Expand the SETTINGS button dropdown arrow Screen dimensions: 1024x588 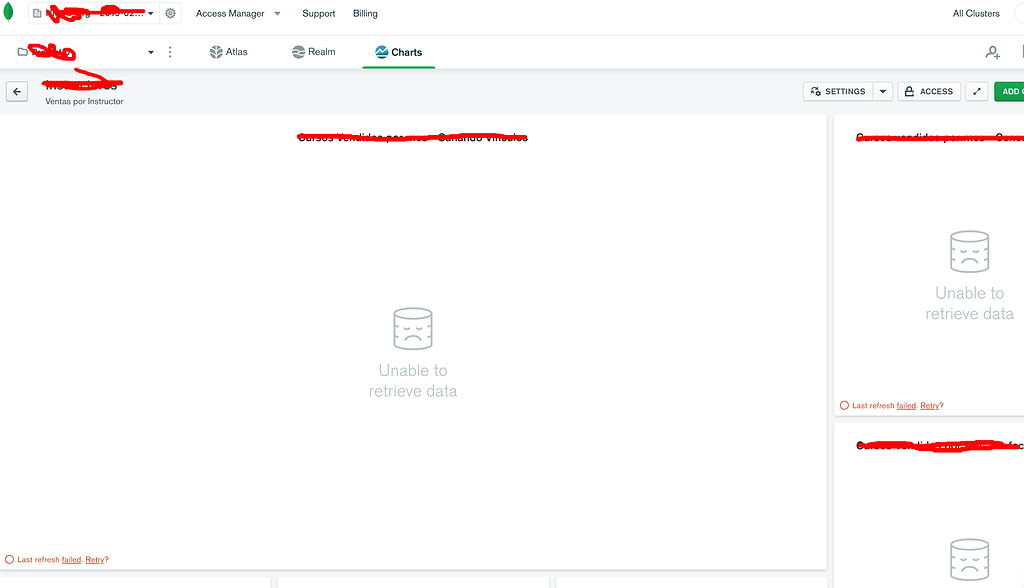click(x=883, y=91)
